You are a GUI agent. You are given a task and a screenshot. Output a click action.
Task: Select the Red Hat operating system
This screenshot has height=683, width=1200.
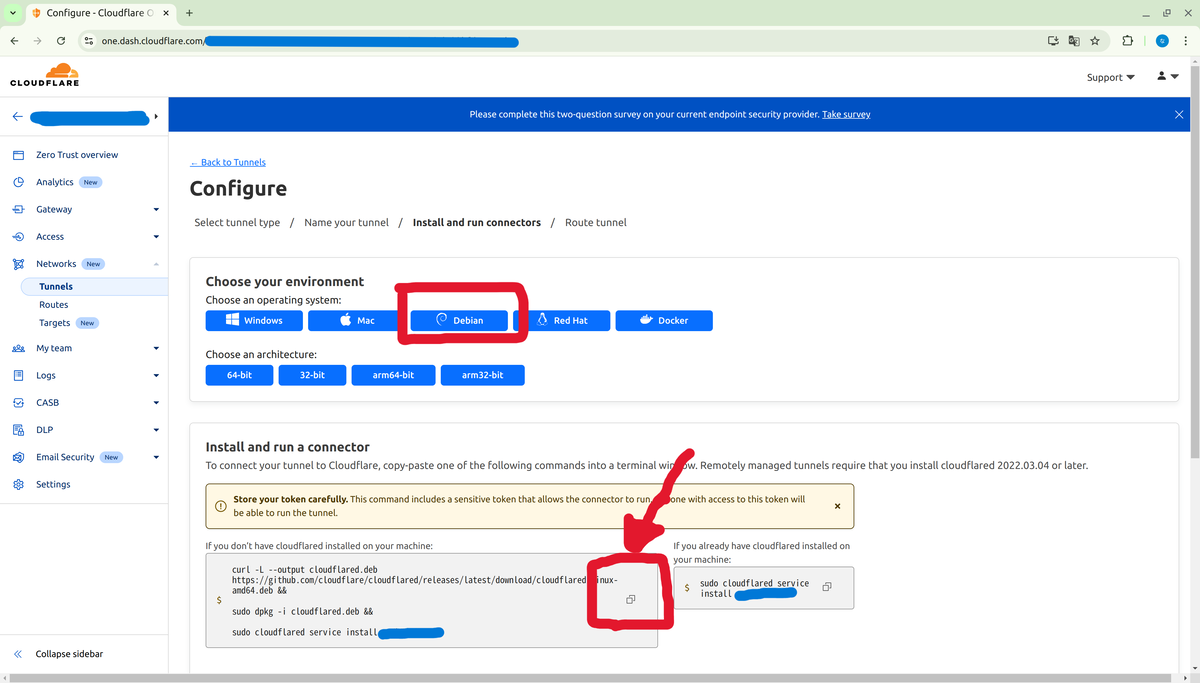(561, 320)
